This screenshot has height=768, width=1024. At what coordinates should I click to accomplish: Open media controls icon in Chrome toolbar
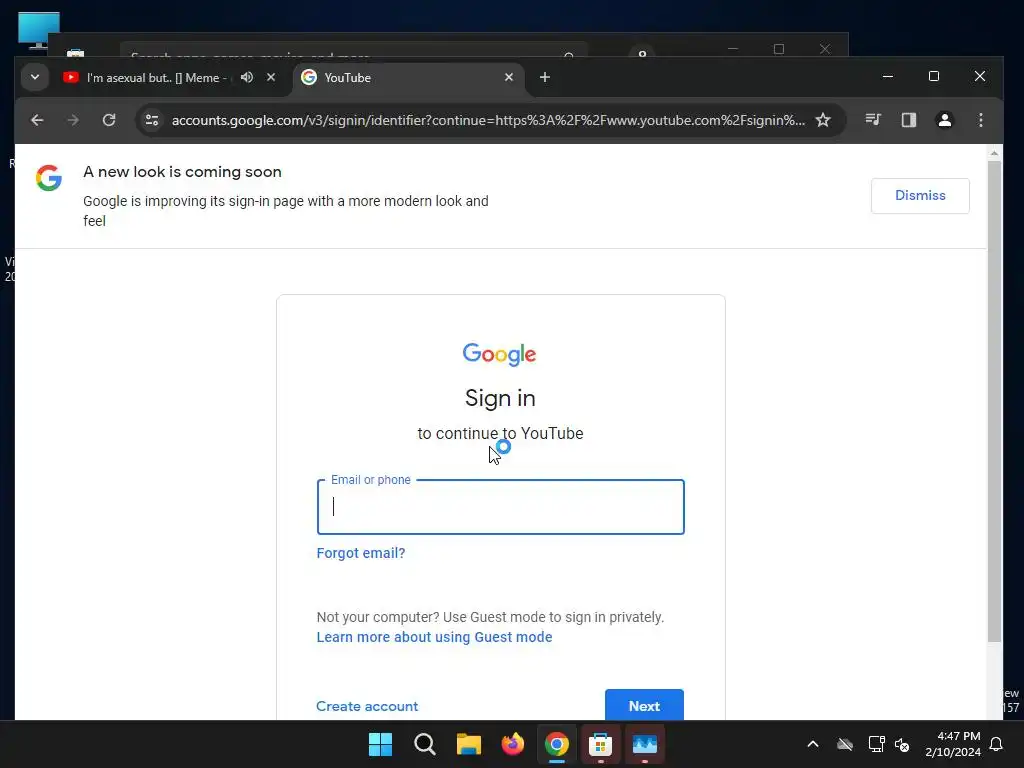873,120
